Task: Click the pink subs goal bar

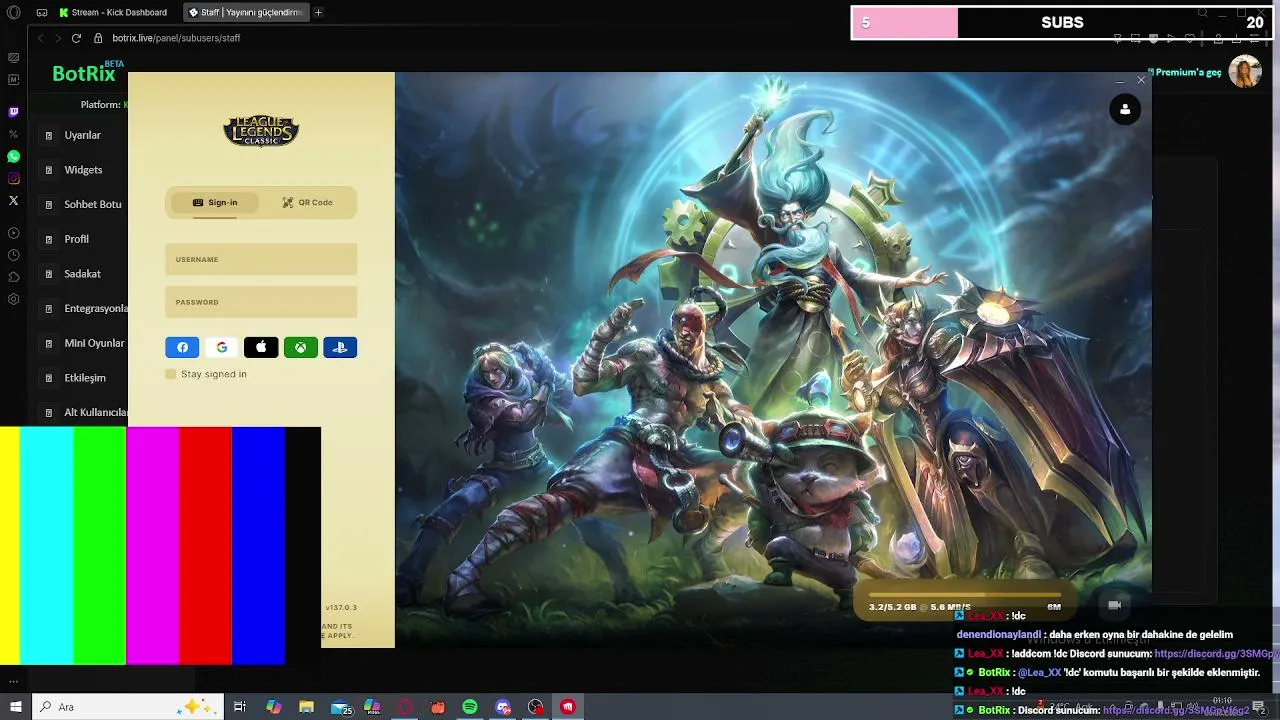Action: coord(905,22)
